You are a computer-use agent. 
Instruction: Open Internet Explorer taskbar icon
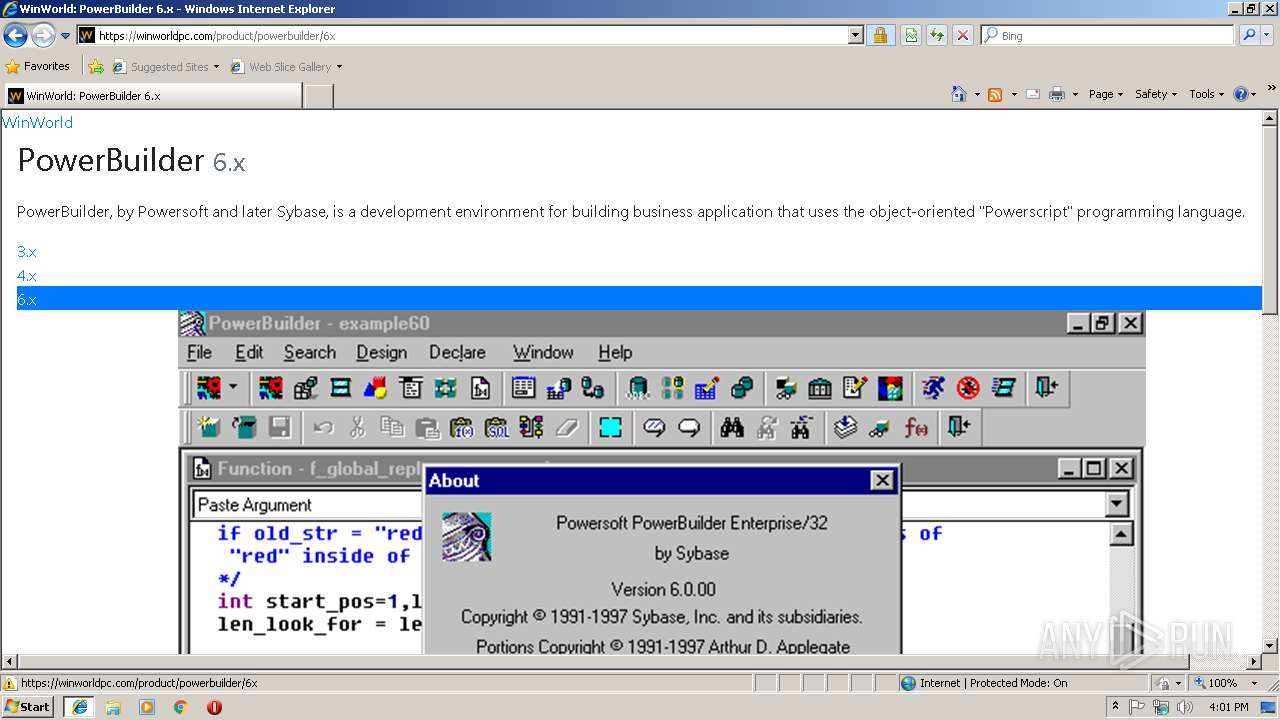[x=79, y=706]
